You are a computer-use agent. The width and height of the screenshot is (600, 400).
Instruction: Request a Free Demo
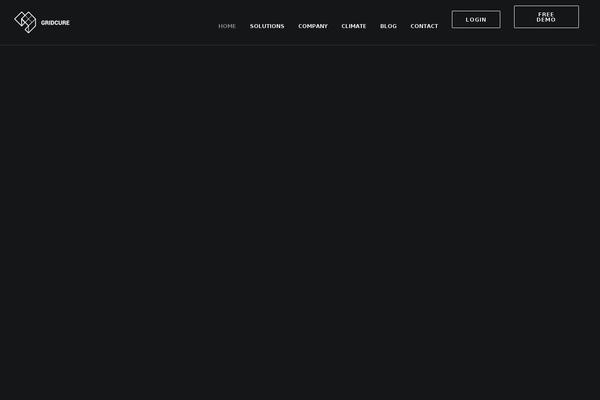point(546,17)
